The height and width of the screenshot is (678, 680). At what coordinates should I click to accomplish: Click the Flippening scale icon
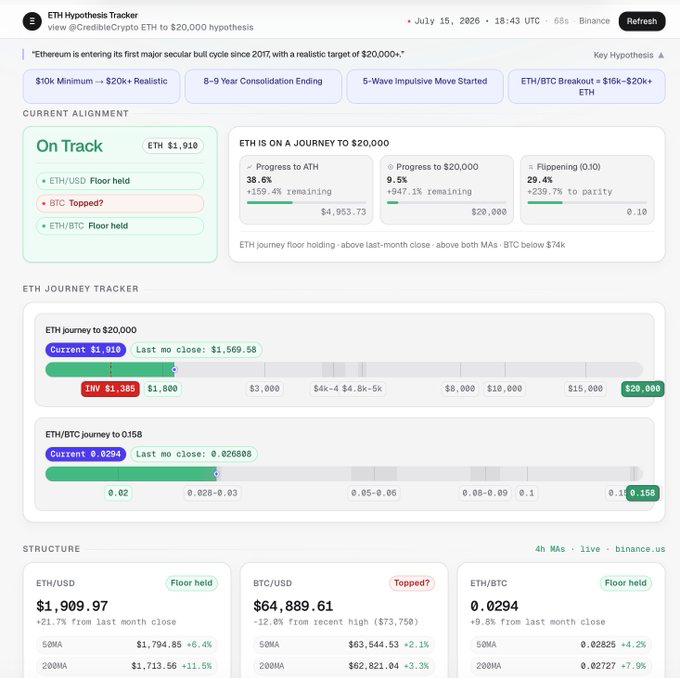point(530,167)
